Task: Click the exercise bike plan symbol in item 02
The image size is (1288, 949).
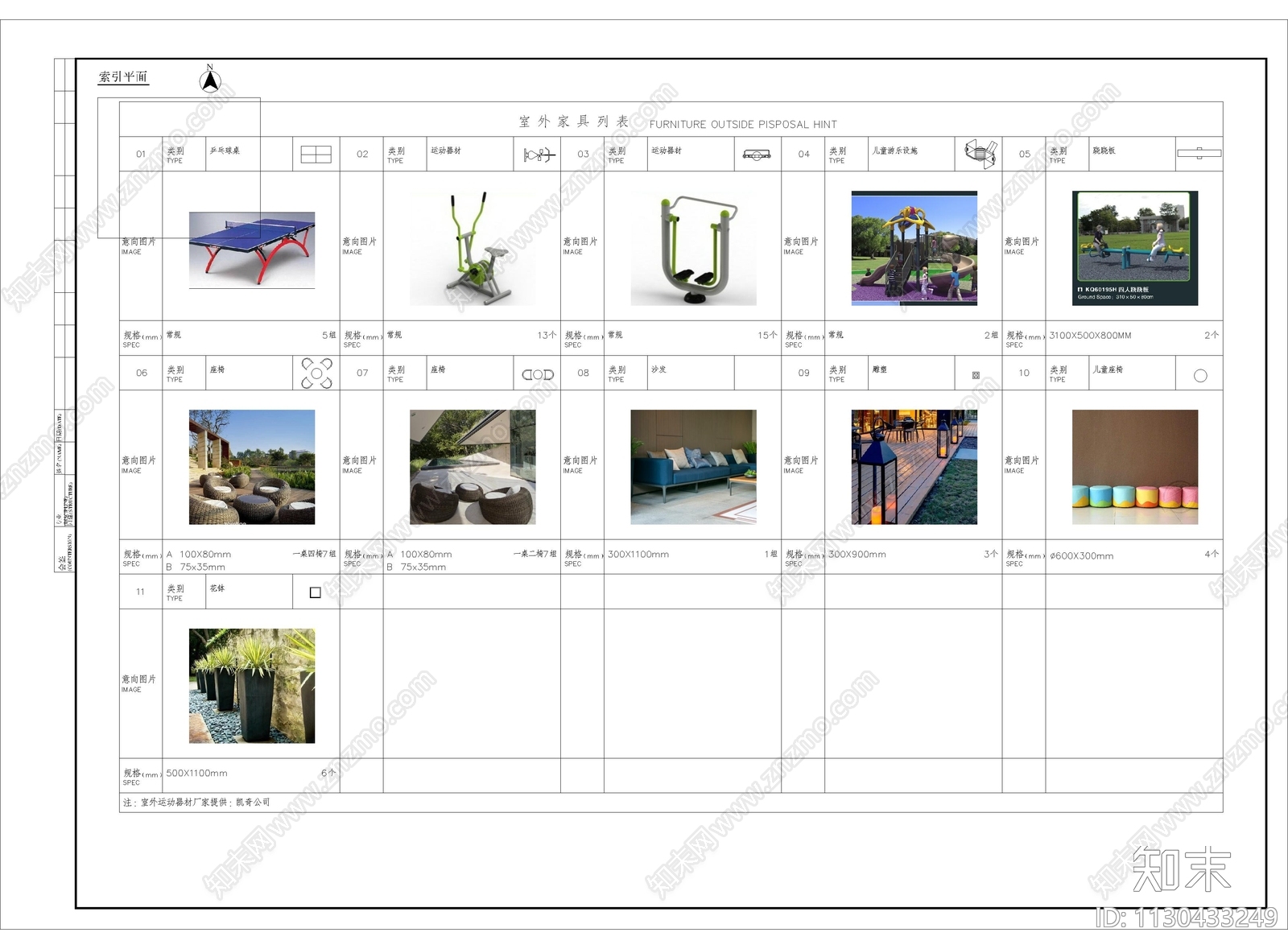Action: click(539, 155)
